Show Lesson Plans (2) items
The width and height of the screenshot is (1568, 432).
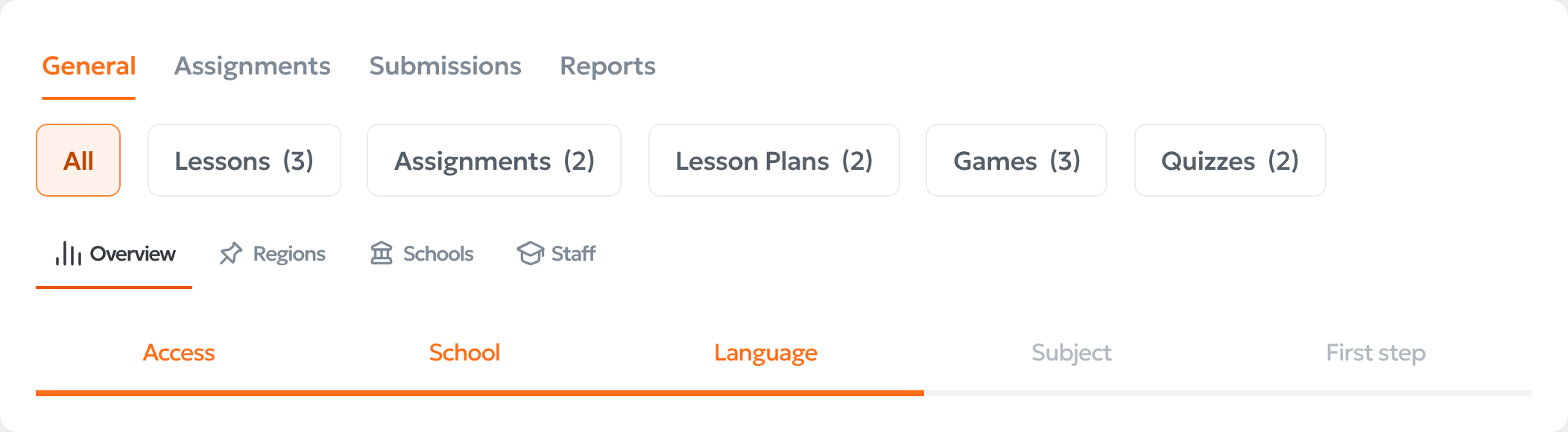click(x=774, y=160)
